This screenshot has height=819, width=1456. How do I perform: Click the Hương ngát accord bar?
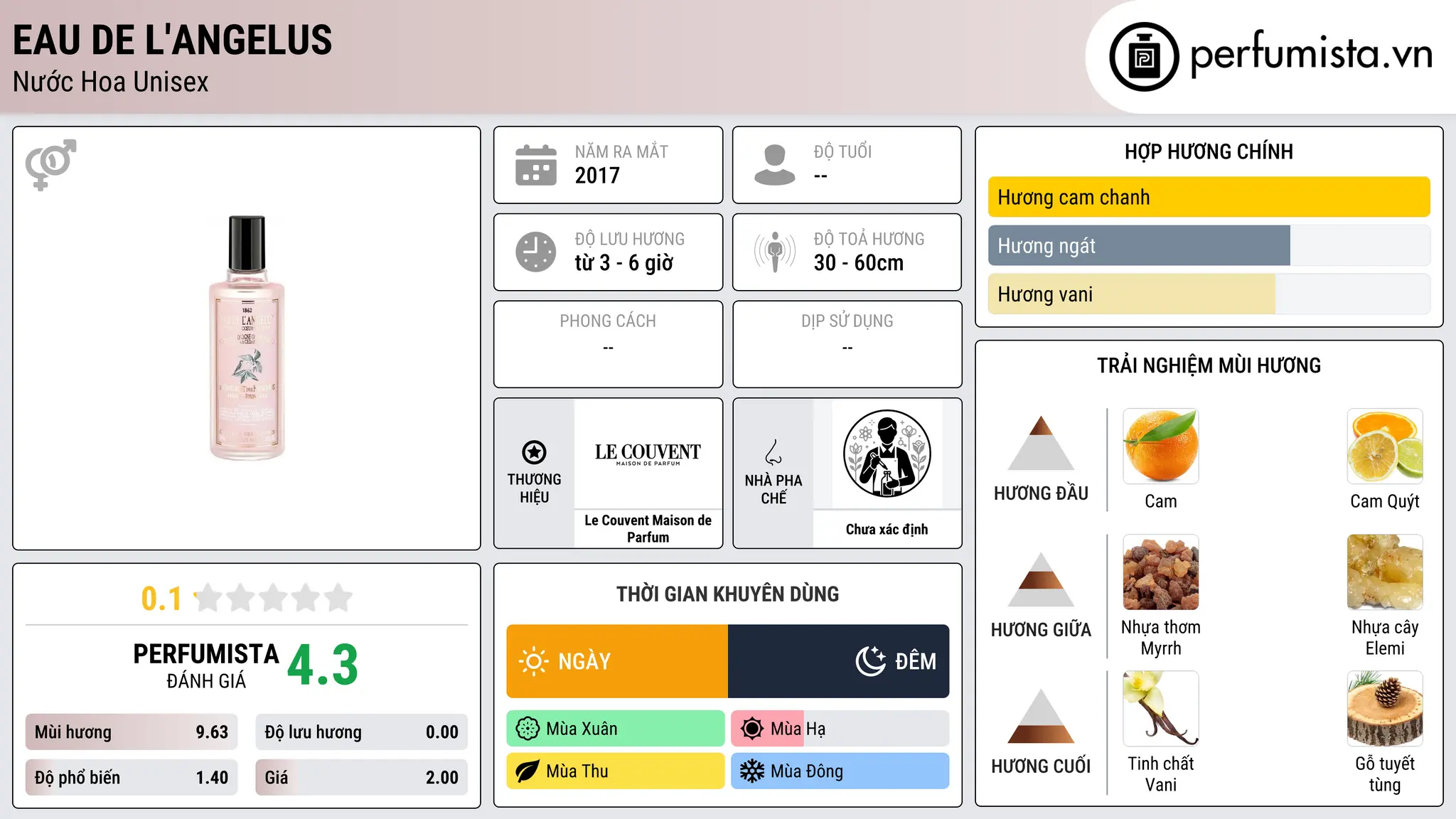tap(1209, 245)
